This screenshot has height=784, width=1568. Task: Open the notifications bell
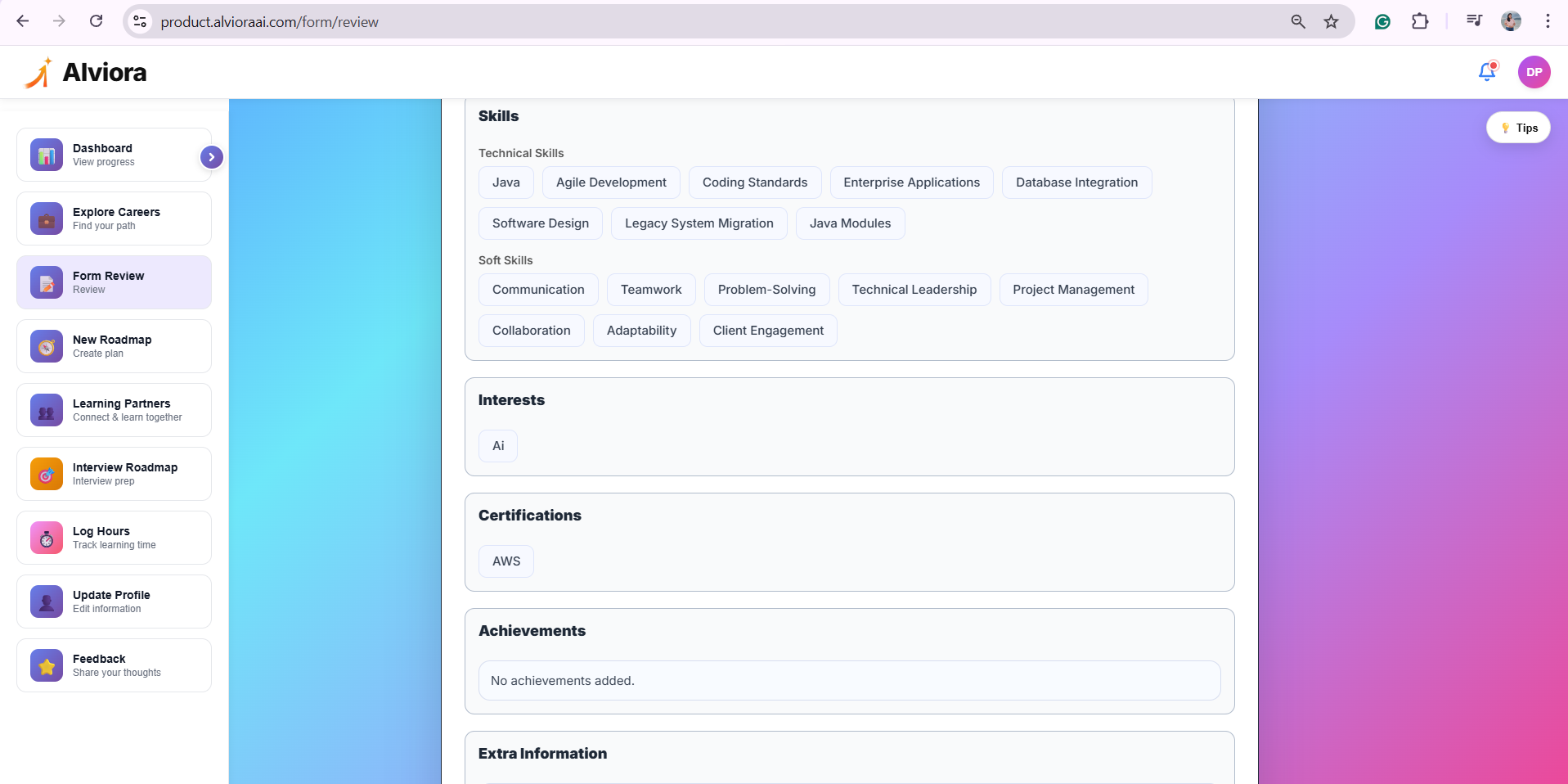(1487, 72)
